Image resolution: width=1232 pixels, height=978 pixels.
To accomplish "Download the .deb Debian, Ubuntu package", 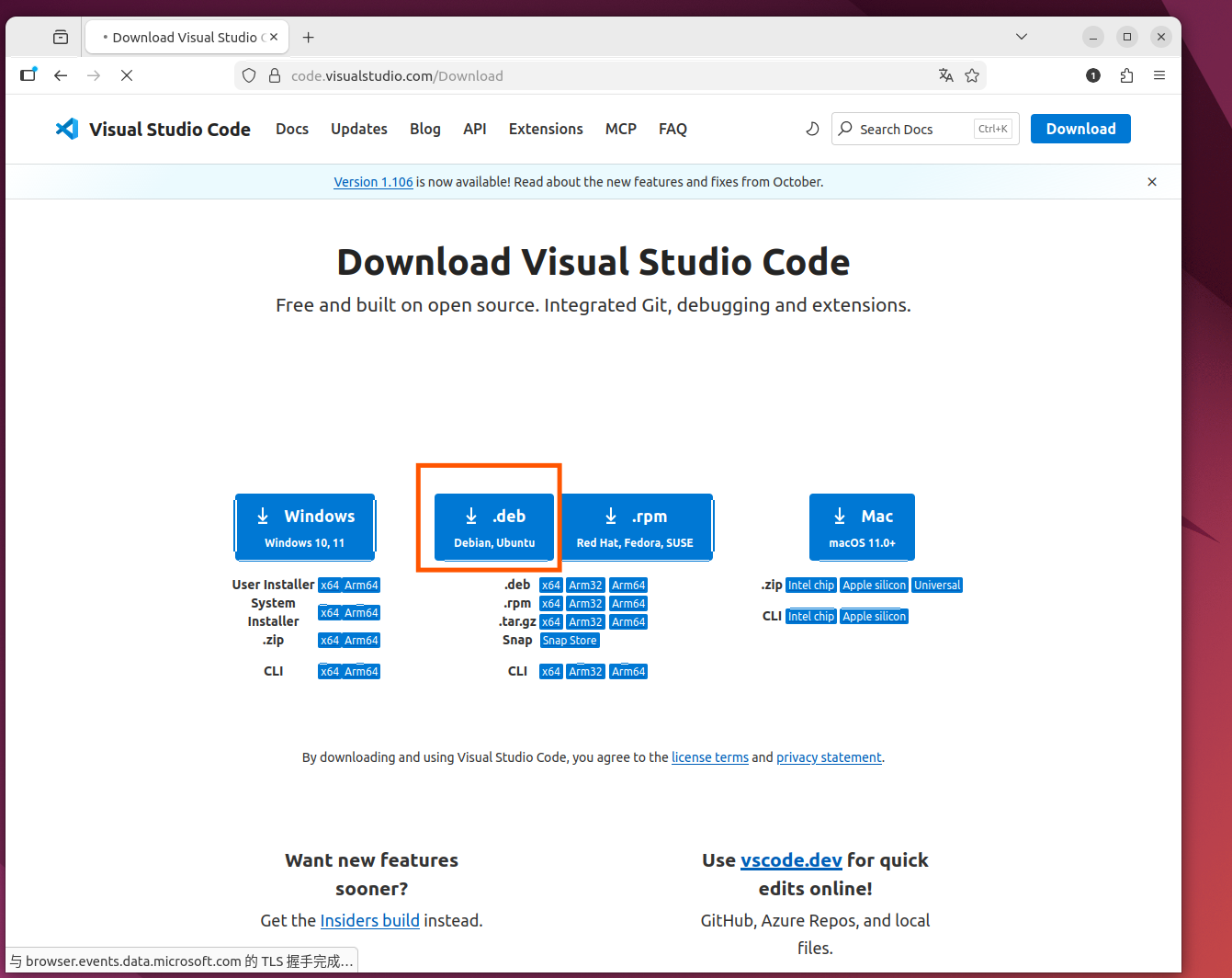I will [494, 527].
